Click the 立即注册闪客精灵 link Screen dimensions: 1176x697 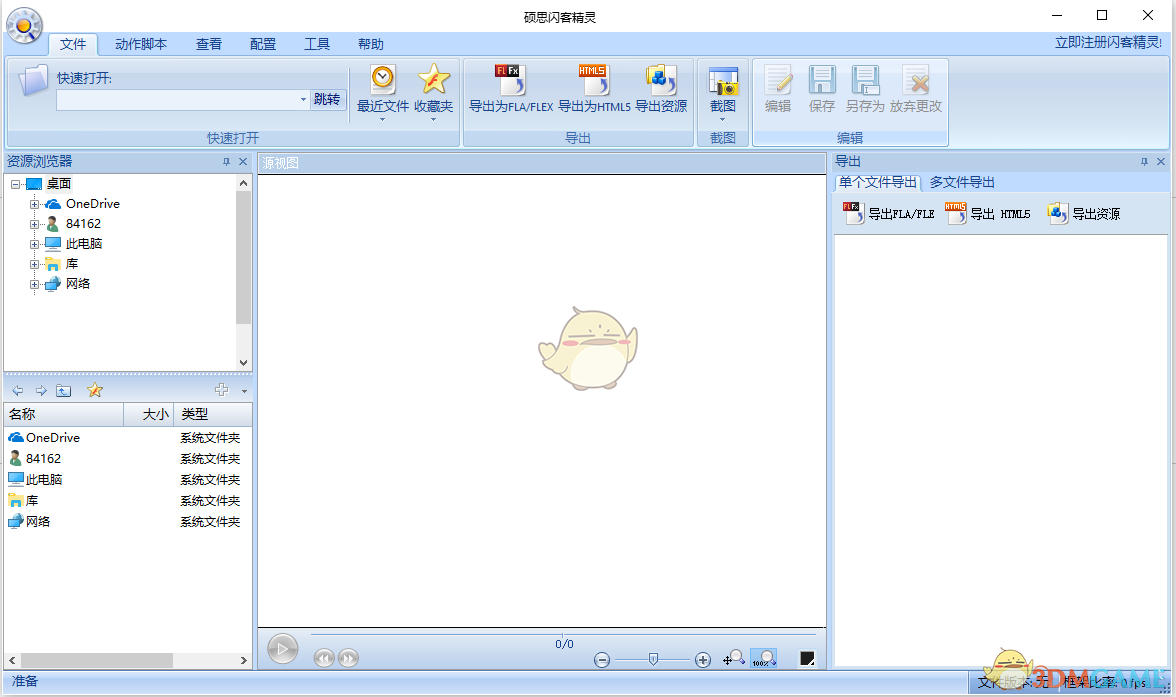(x=1108, y=42)
